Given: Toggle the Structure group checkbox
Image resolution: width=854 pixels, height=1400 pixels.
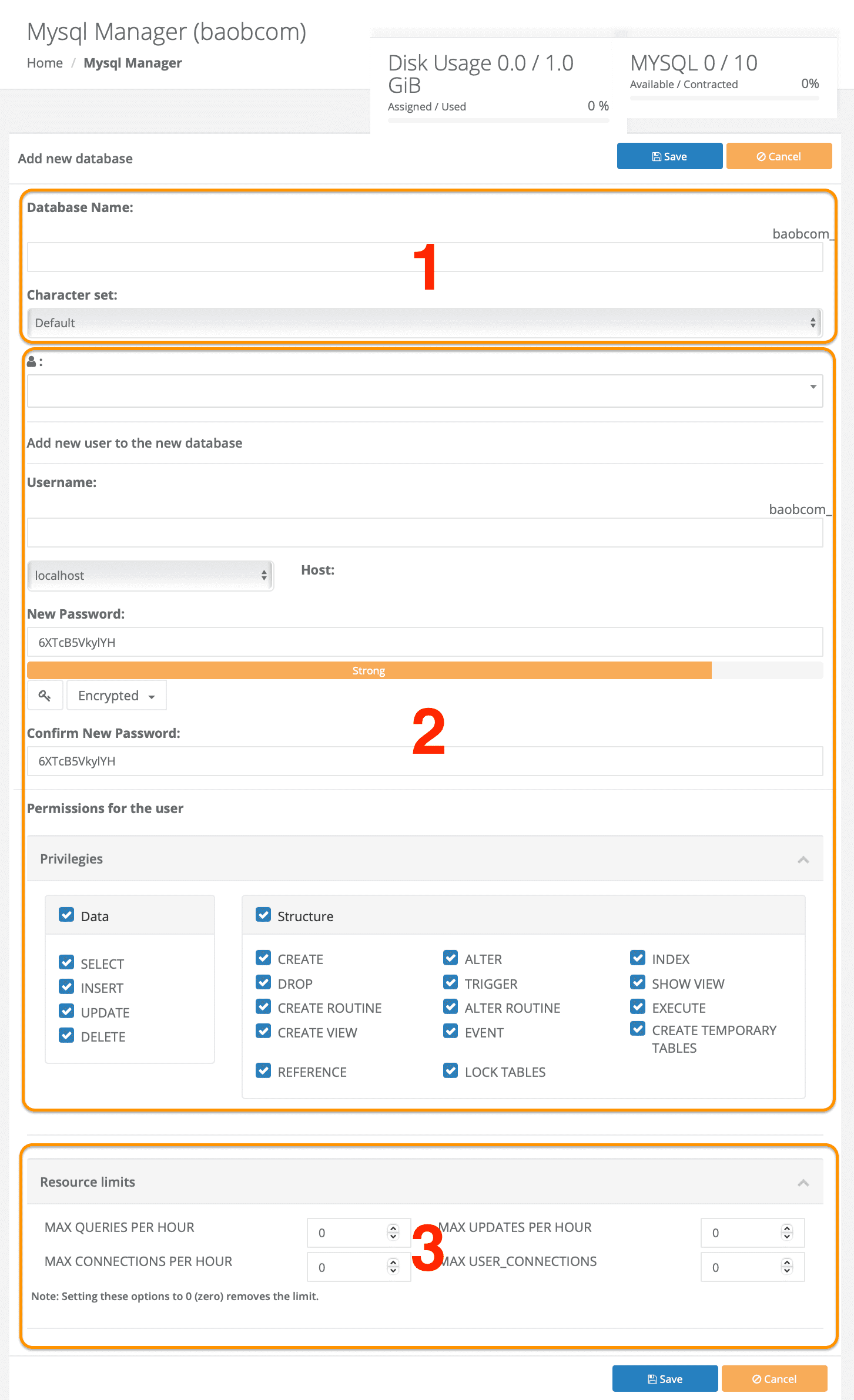Looking at the screenshot, I should click(263, 915).
